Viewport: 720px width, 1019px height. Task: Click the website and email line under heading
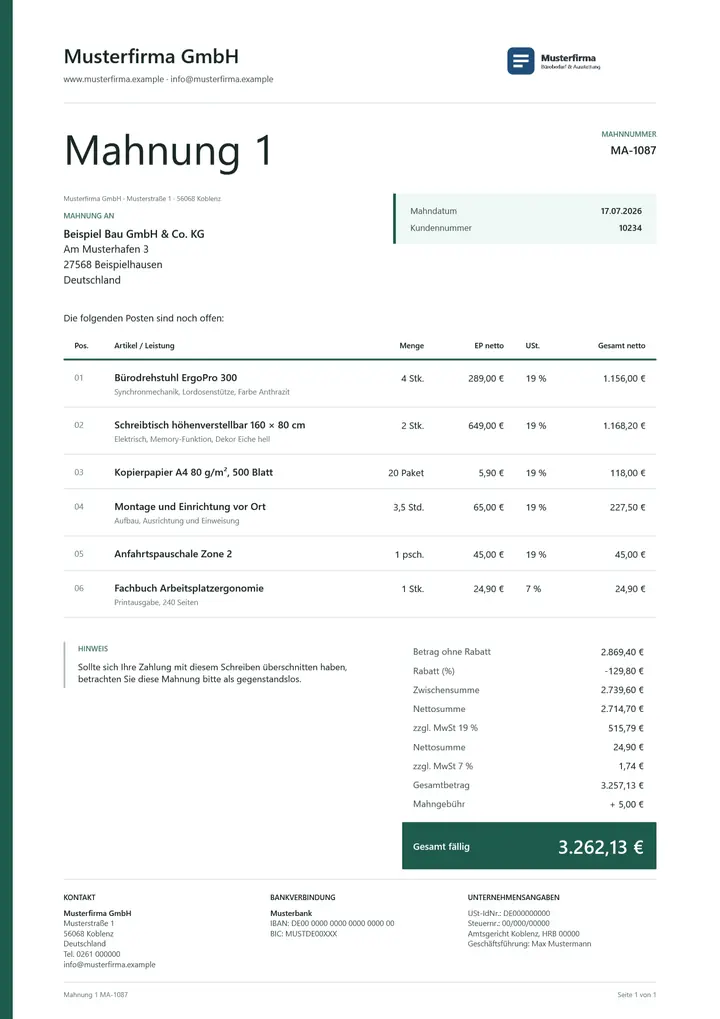[x=168, y=79]
